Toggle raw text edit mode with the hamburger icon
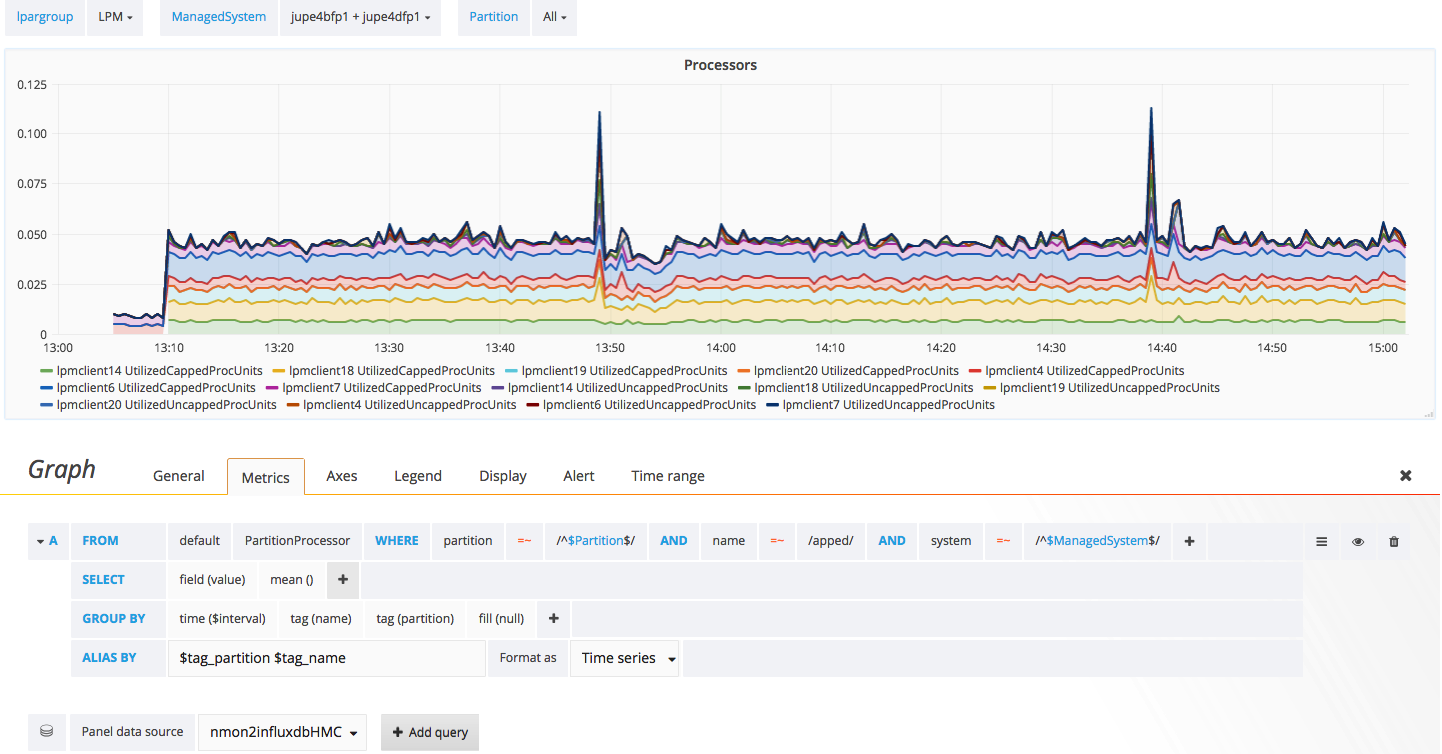The height and width of the screenshot is (754, 1442). click(x=1321, y=541)
